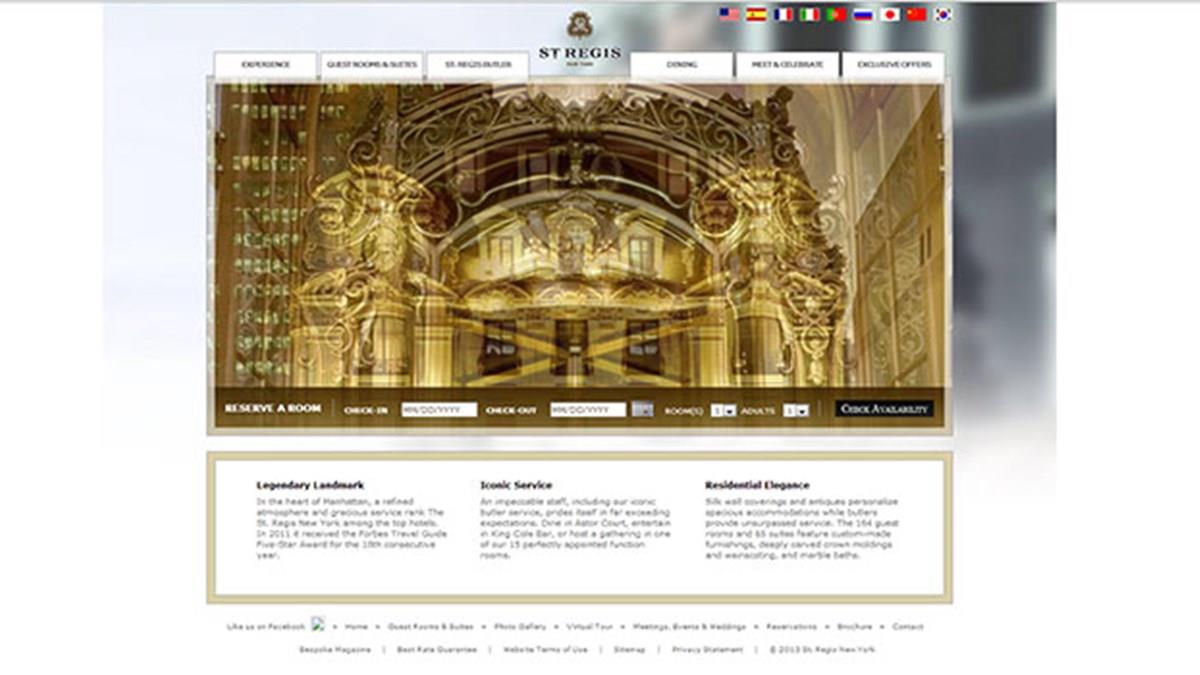Click the Check-In date input field

click(439, 410)
